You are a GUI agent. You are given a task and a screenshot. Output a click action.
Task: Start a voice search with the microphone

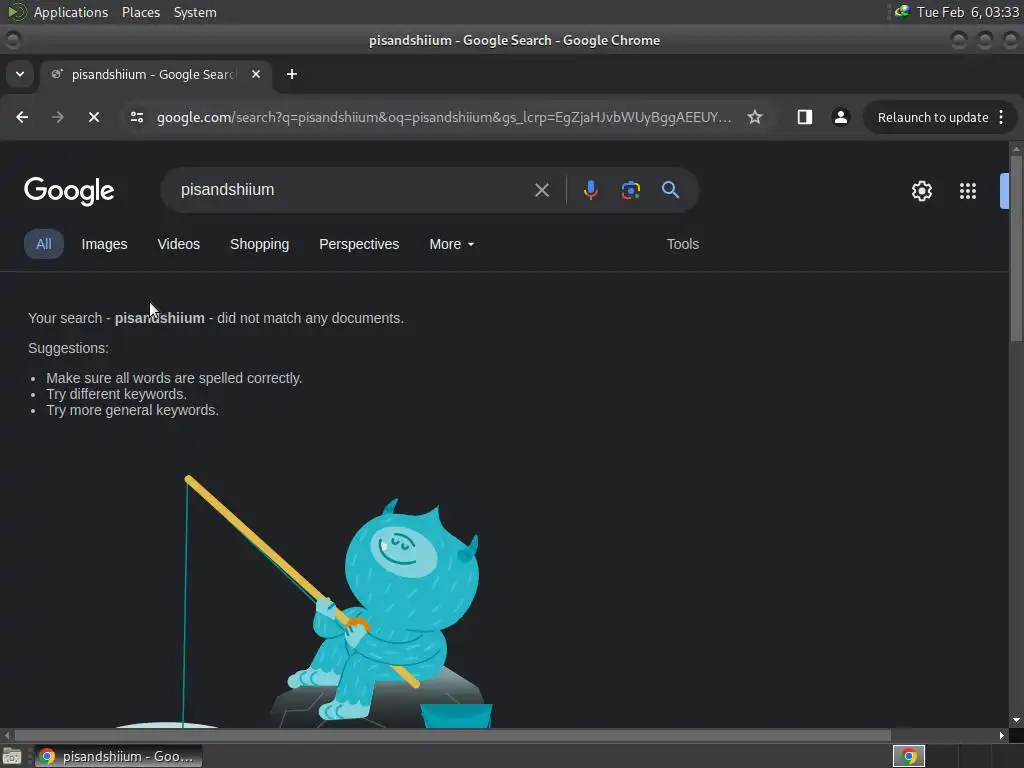pos(590,190)
